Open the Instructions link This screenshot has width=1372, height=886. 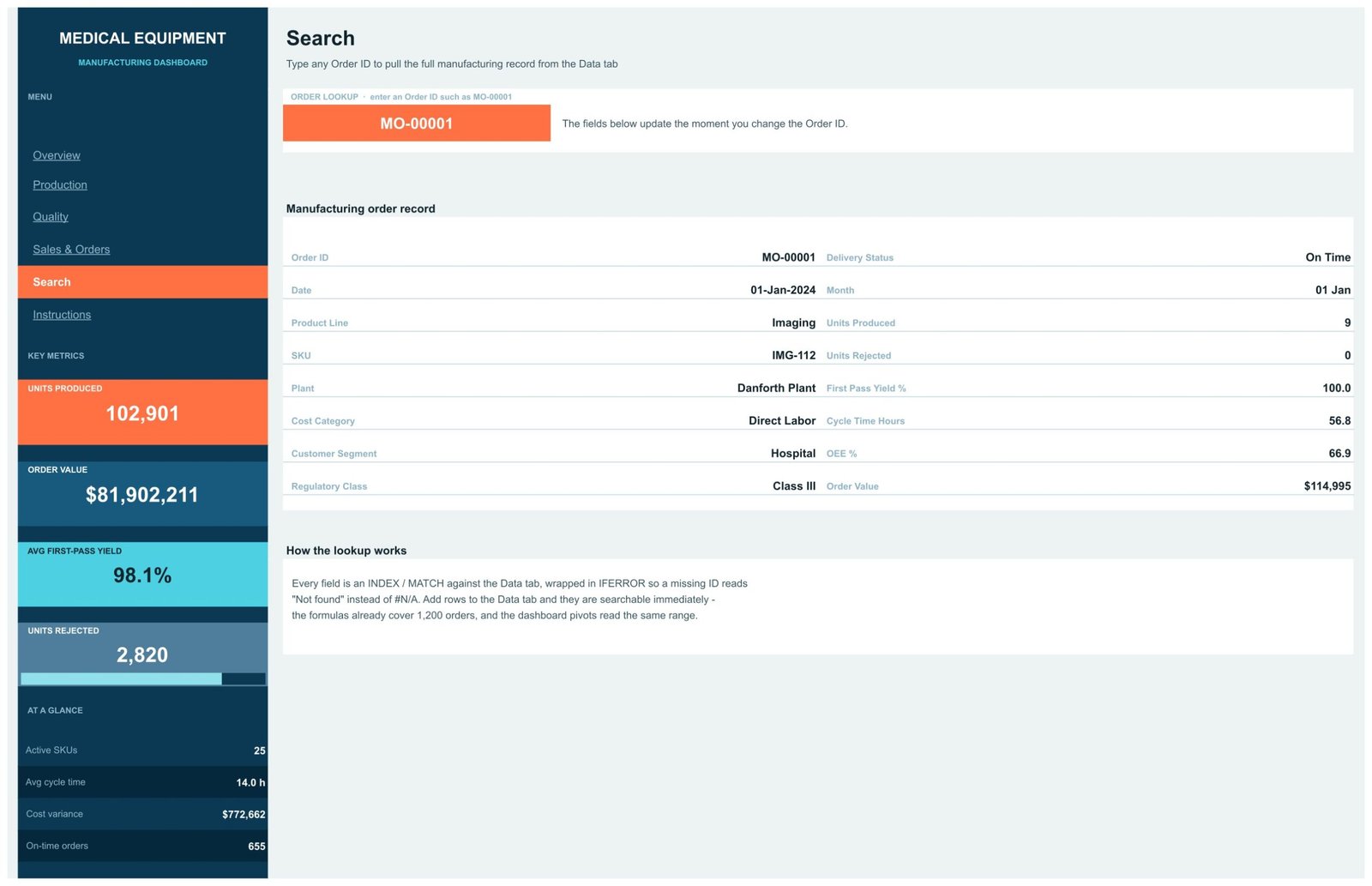coord(62,315)
